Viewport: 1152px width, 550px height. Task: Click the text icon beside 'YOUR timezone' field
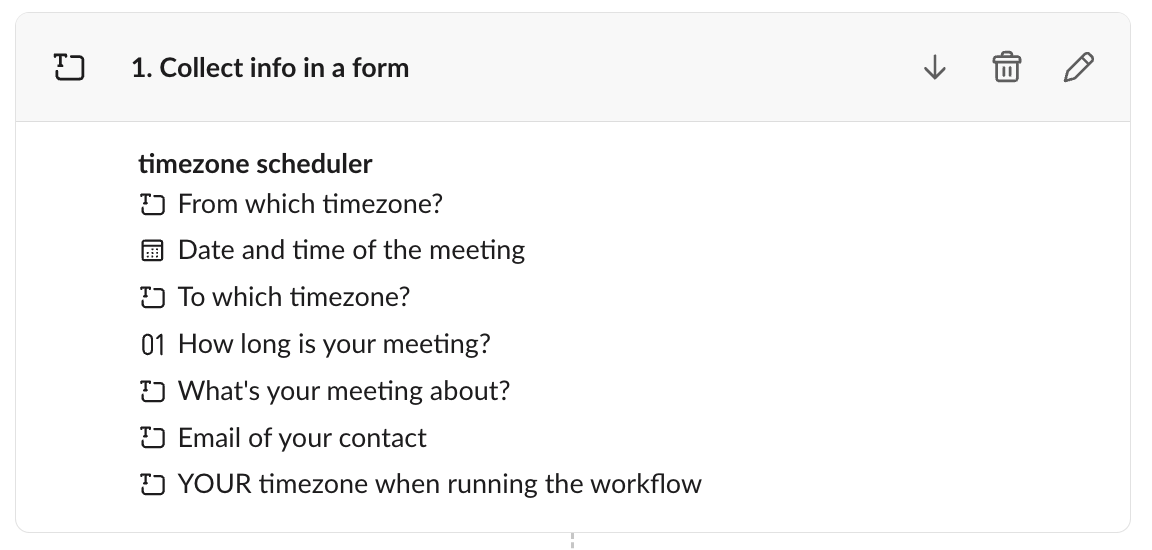152,485
